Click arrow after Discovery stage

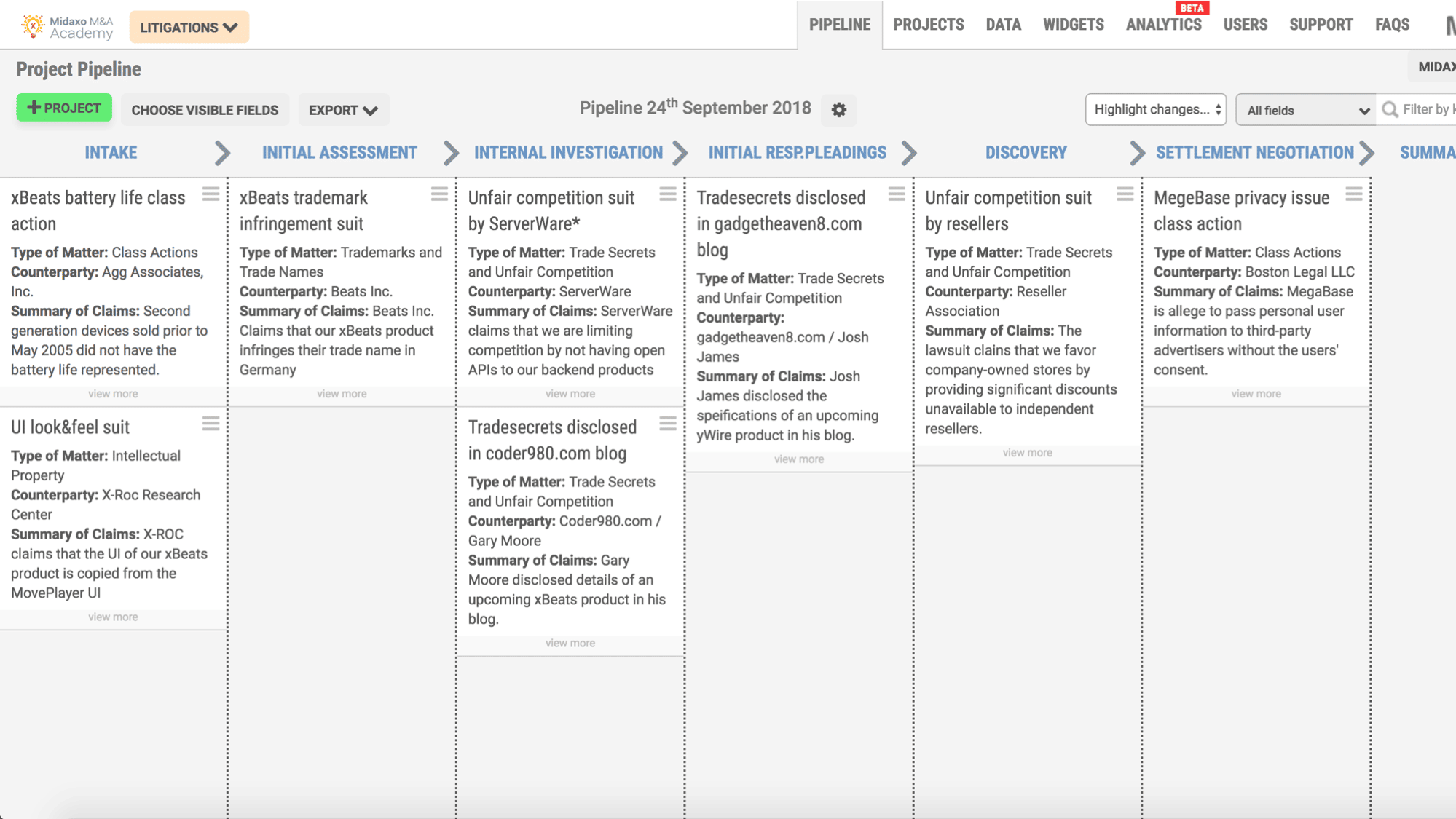[x=1137, y=153]
